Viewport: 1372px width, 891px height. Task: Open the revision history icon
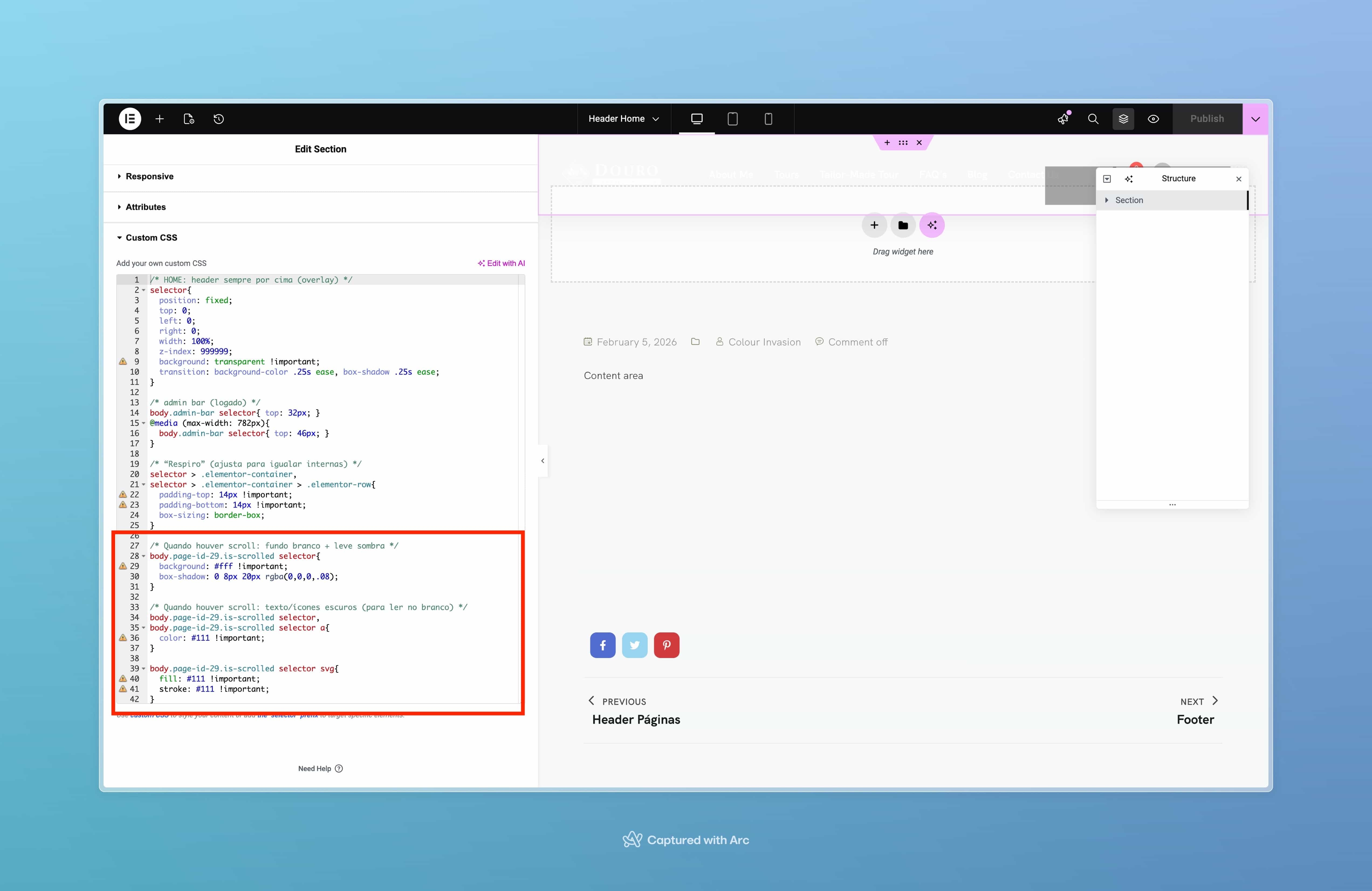[x=218, y=119]
